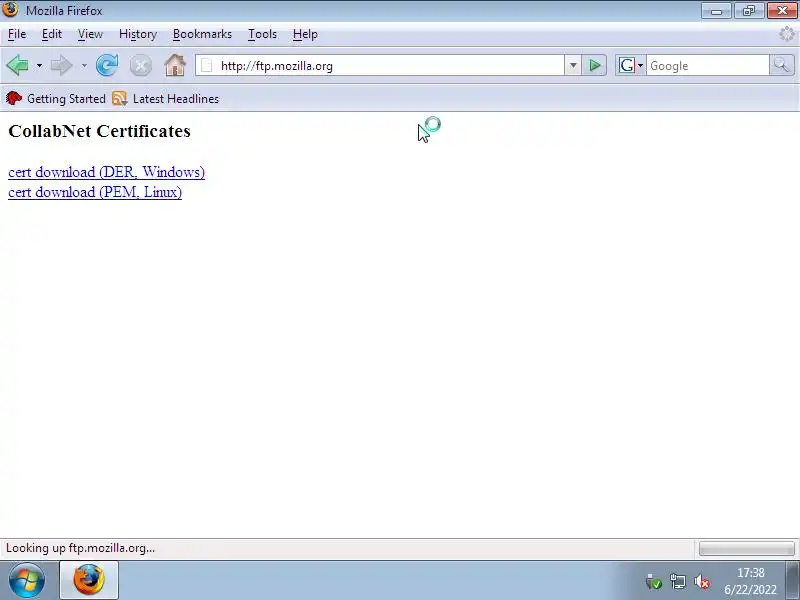Viewport: 800px width, 600px height.
Task: Open the Windows Start menu orb
Action: 27,580
